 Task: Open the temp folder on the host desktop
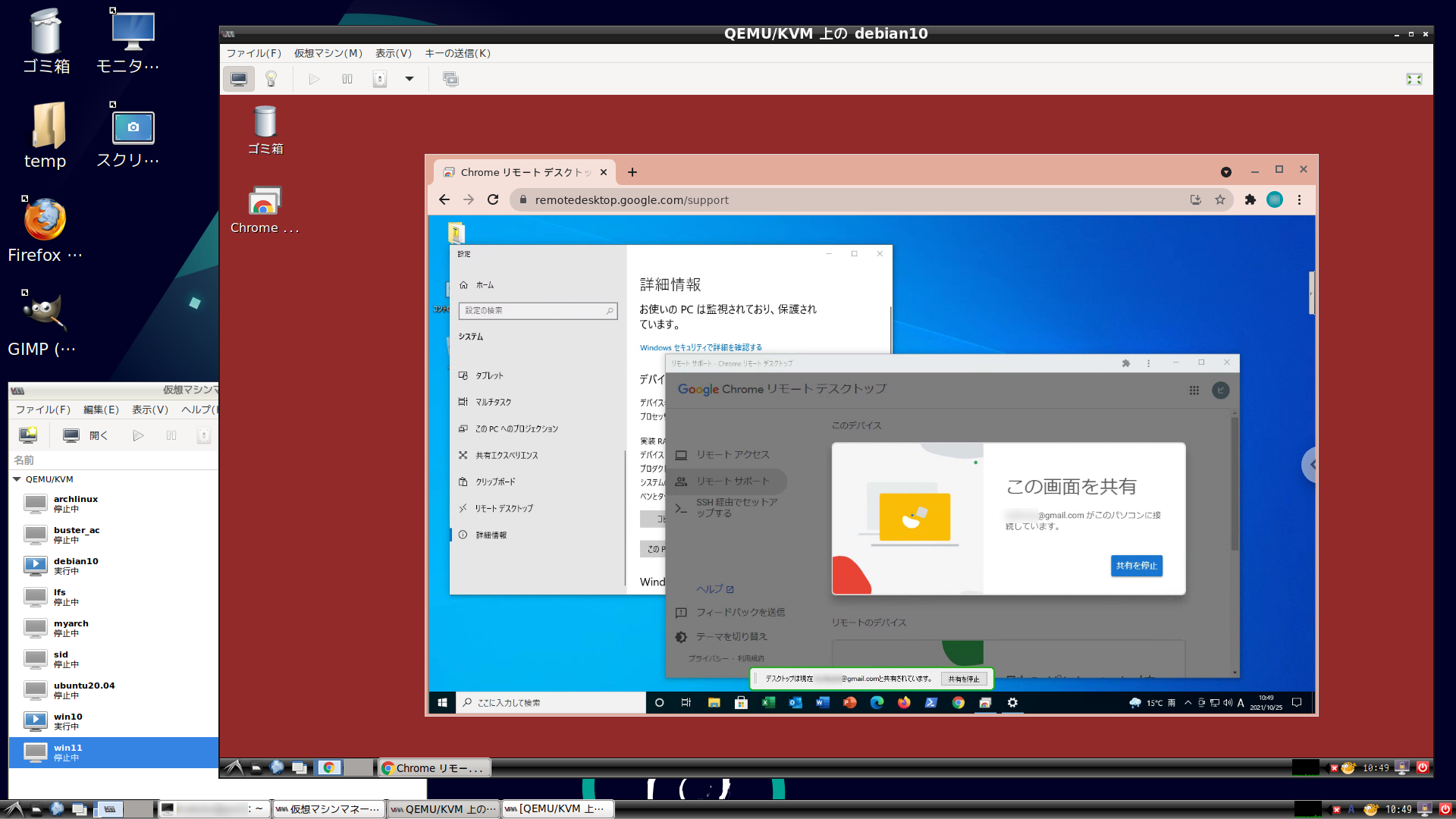click(45, 136)
